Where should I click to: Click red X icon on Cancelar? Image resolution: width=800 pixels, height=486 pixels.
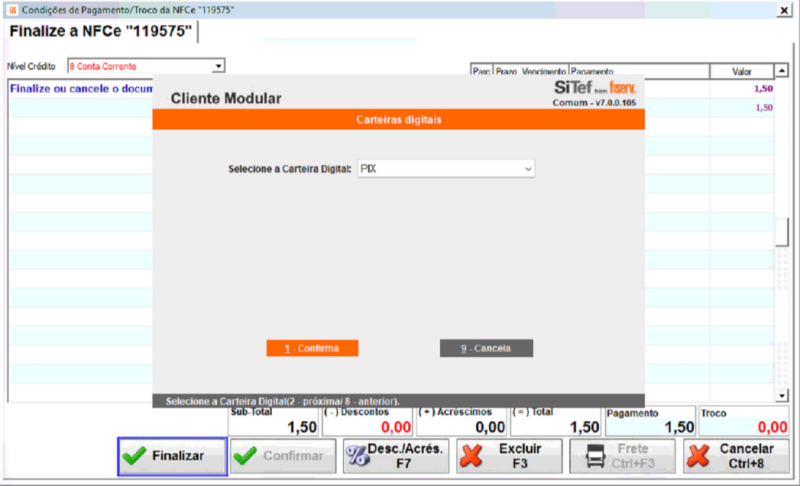tap(698, 456)
